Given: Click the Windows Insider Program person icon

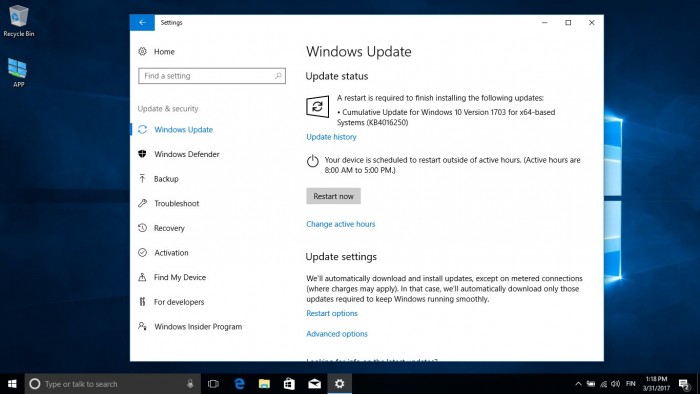Looking at the screenshot, I should (142, 326).
